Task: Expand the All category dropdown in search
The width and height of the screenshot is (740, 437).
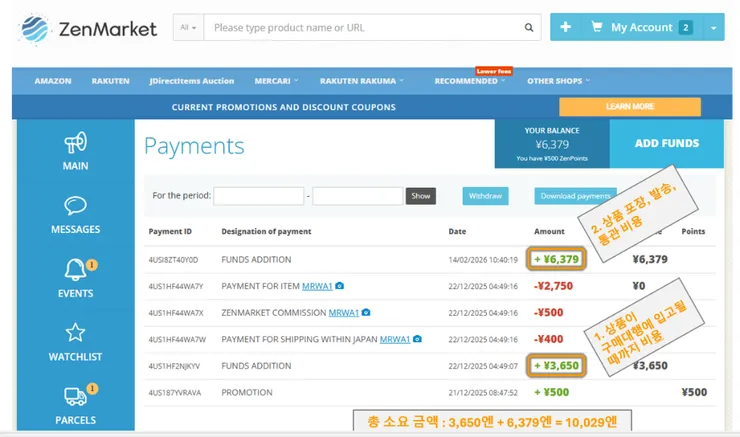Action: tap(188, 27)
